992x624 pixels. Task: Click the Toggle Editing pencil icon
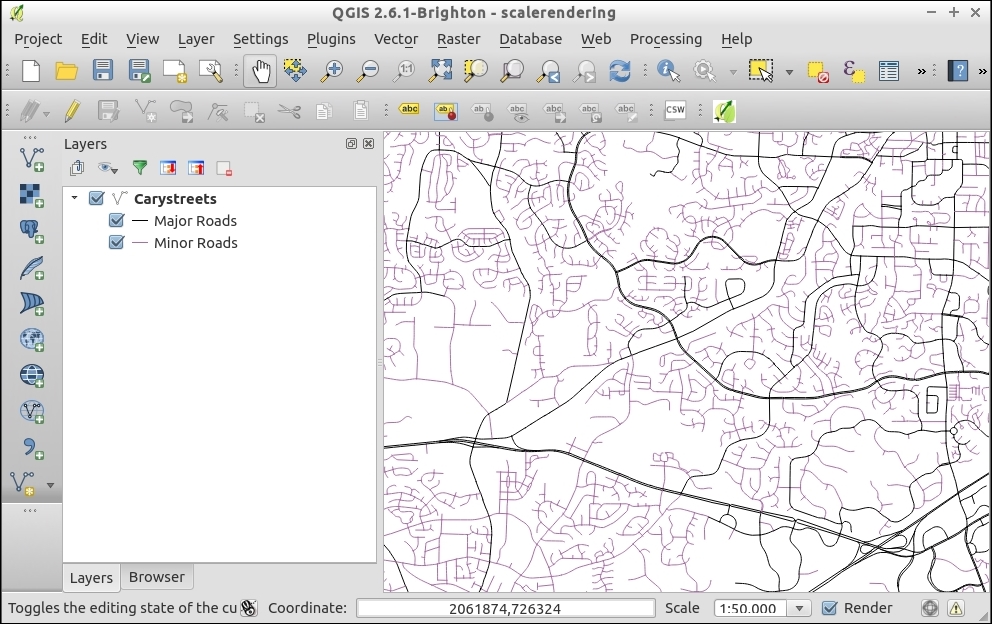coord(72,111)
